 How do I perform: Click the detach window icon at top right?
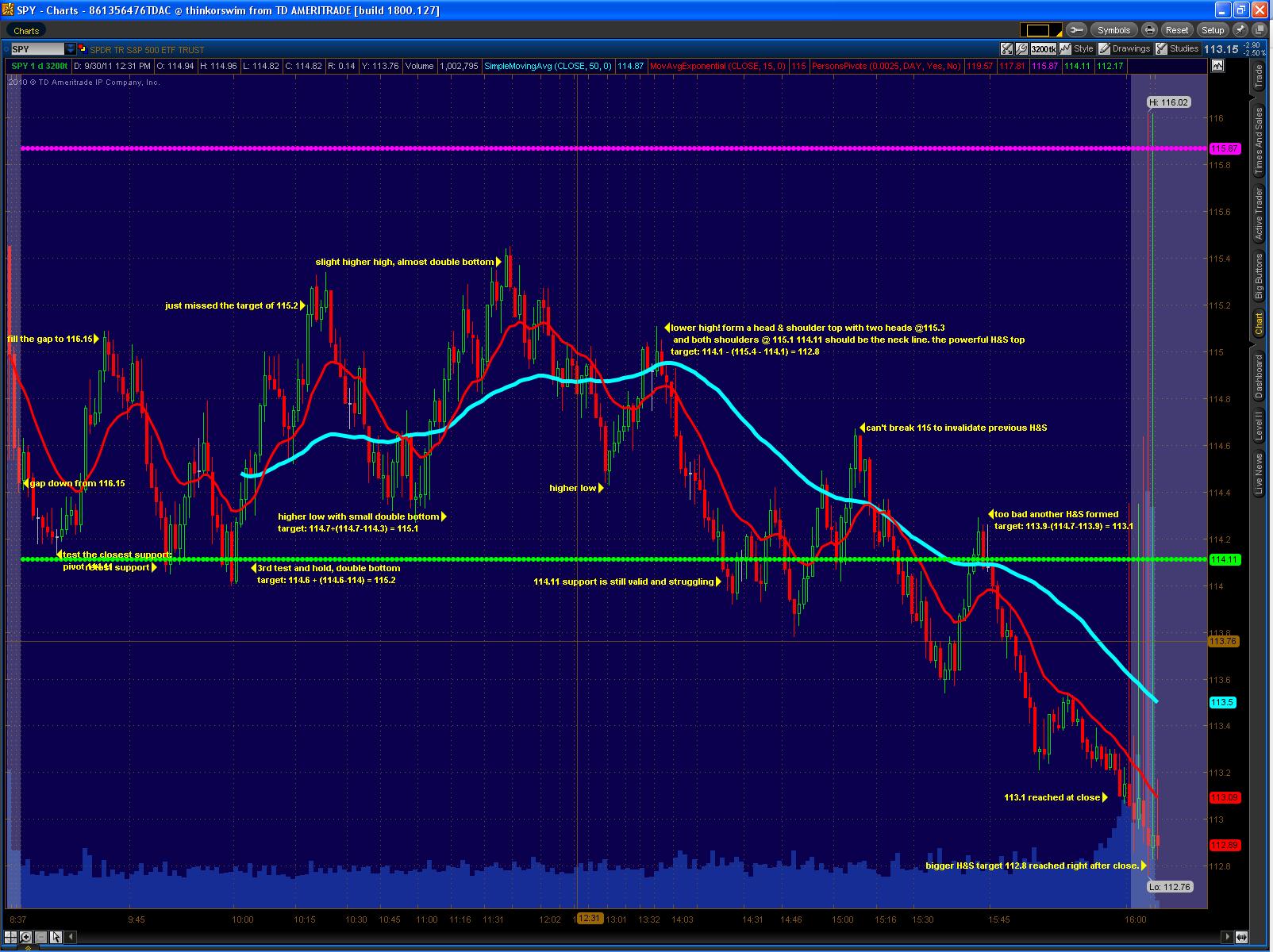click(x=1259, y=30)
